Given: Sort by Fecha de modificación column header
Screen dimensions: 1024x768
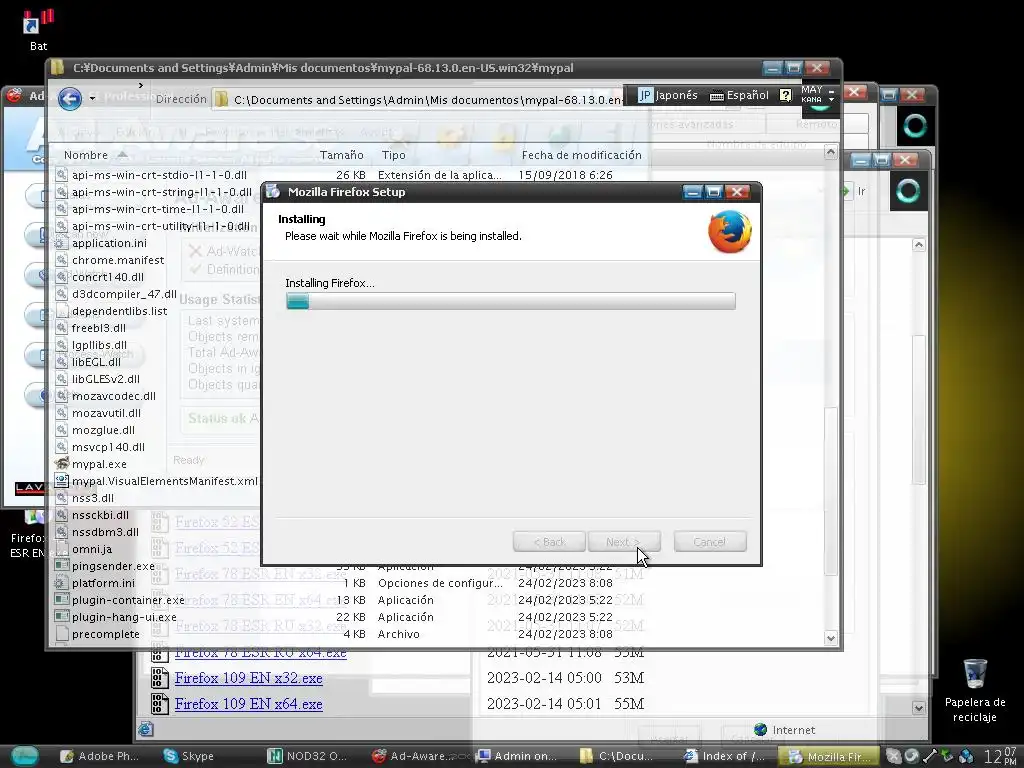Looking at the screenshot, I should (581, 155).
